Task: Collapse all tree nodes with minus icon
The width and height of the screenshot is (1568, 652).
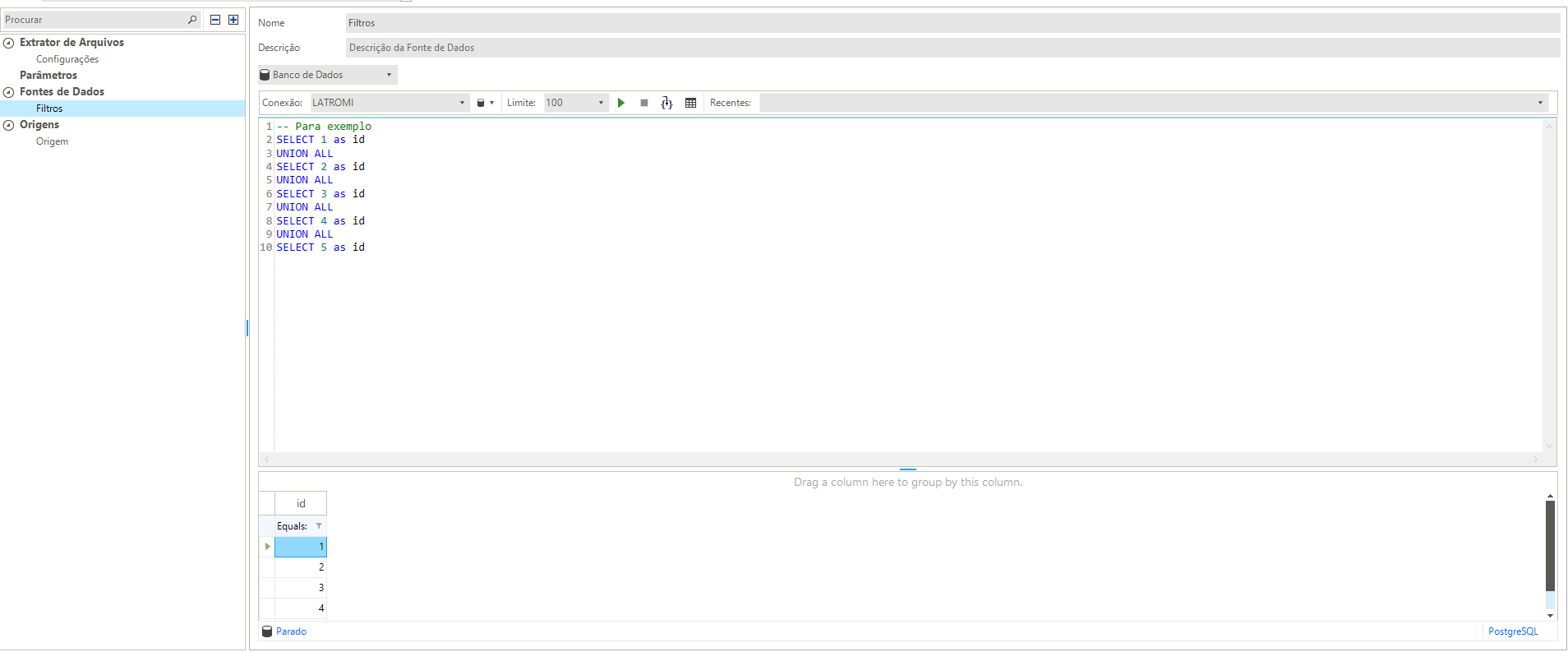Action: coord(215,20)
